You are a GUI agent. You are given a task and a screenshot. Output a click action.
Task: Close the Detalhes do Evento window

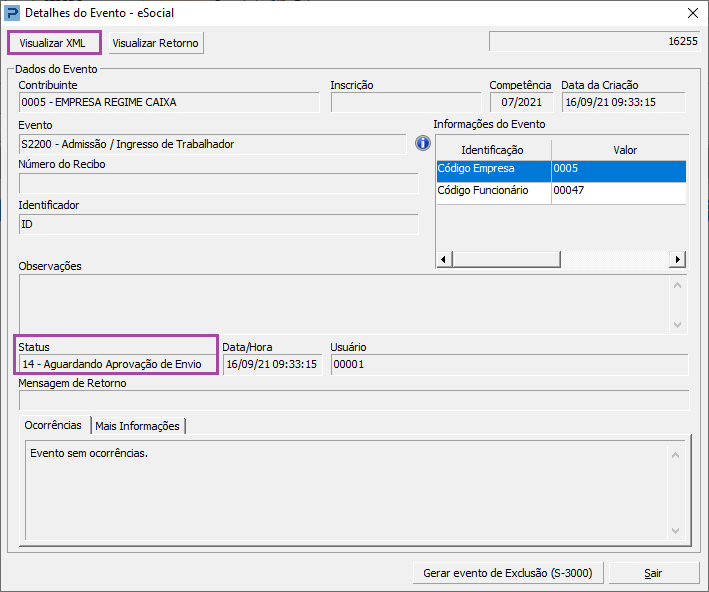point(692,13)
